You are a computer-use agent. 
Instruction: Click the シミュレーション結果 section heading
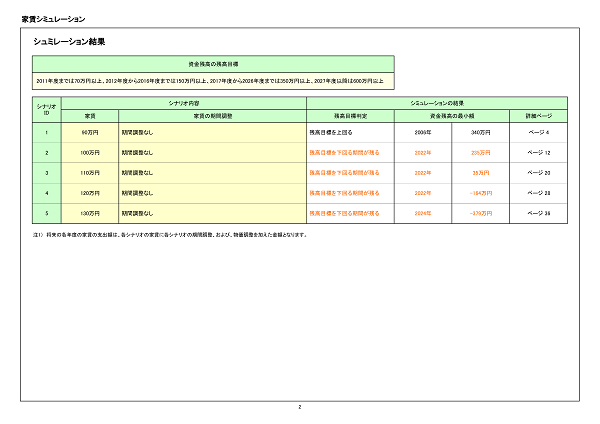(69, 42)
